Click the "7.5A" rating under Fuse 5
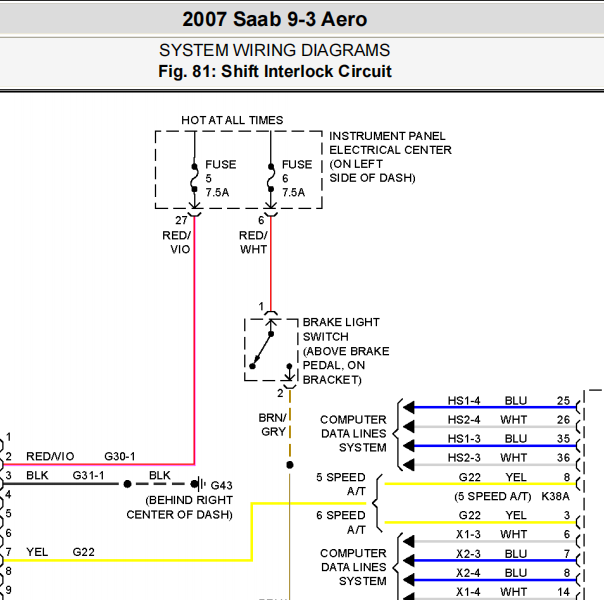Image resolution: width=604 pixels, height=600 pixels. point(217,192)
